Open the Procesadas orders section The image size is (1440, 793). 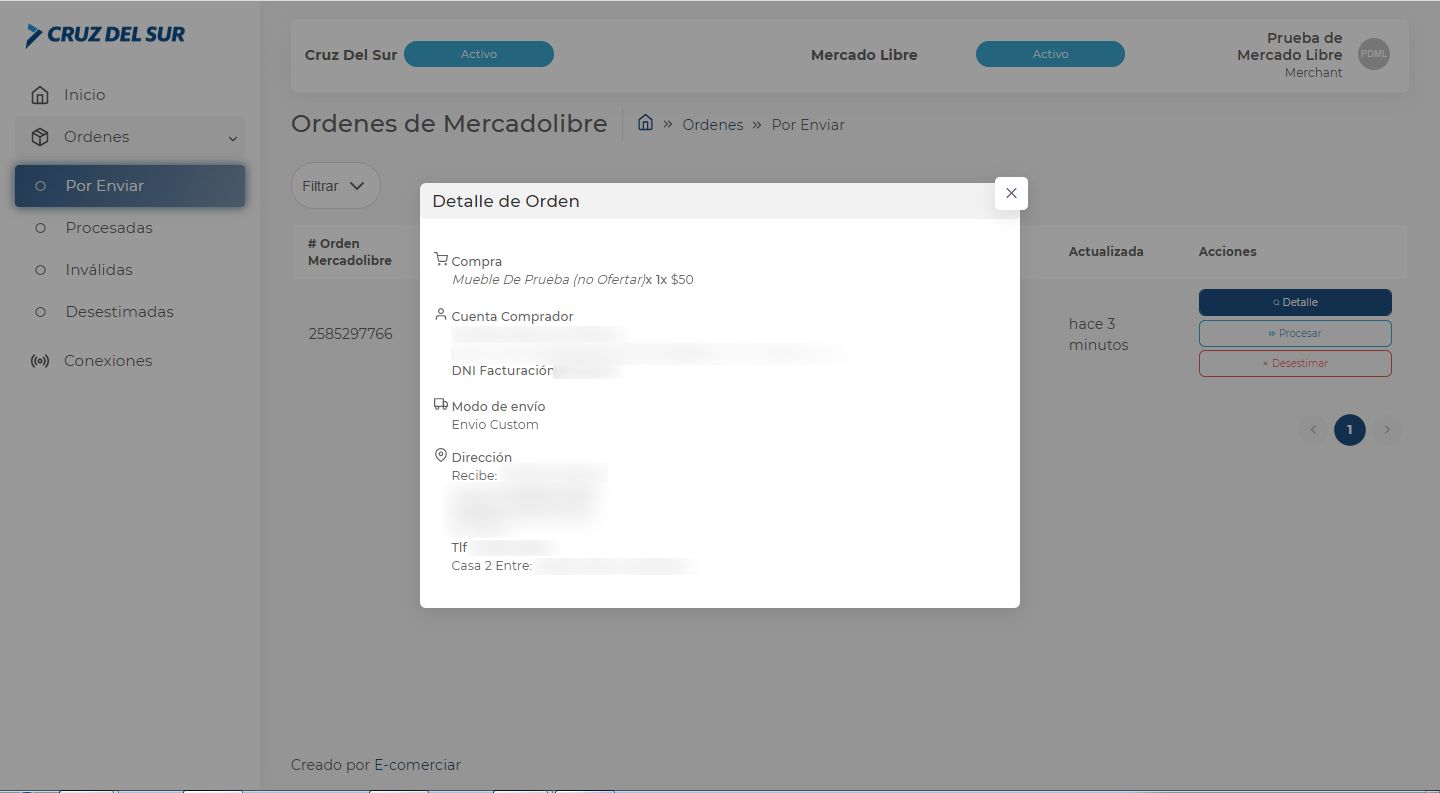109,228
